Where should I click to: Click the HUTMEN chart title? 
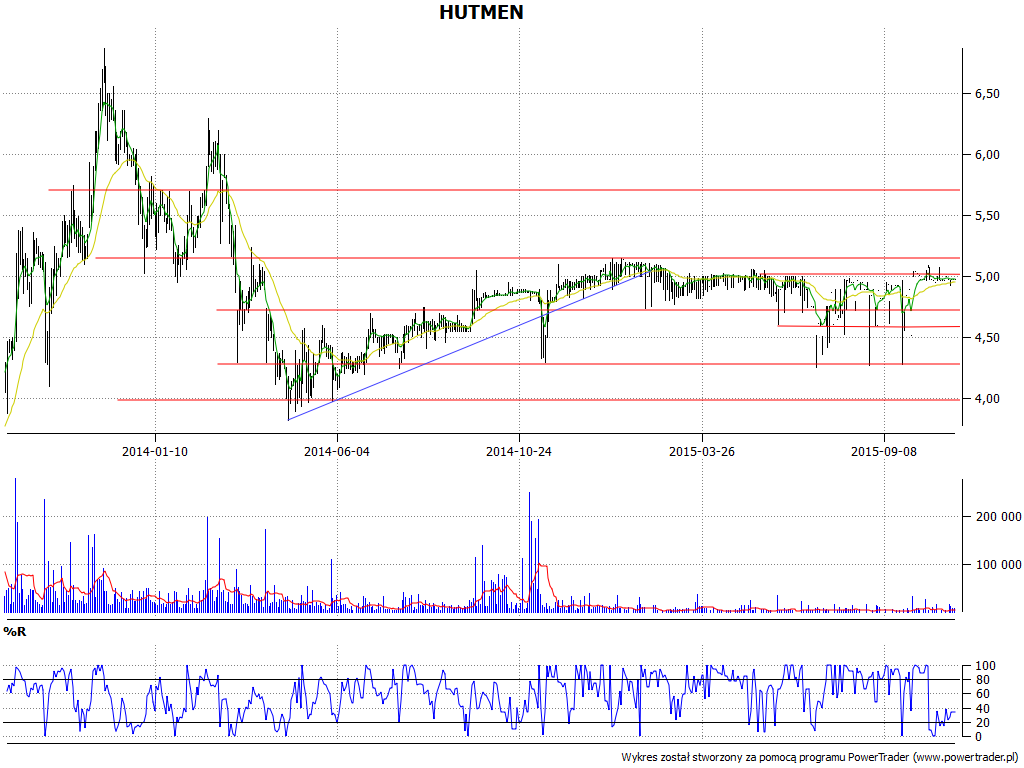[x=481, y=12]
